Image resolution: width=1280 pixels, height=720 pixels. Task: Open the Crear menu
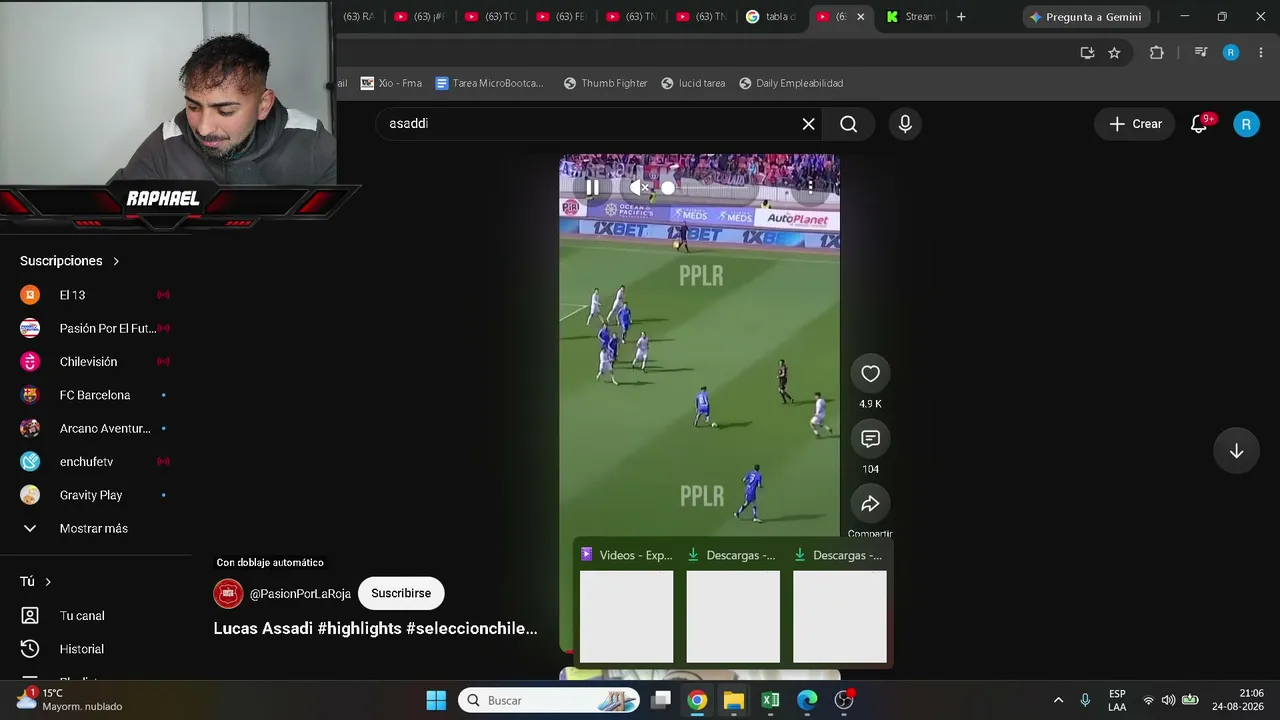1135,124
